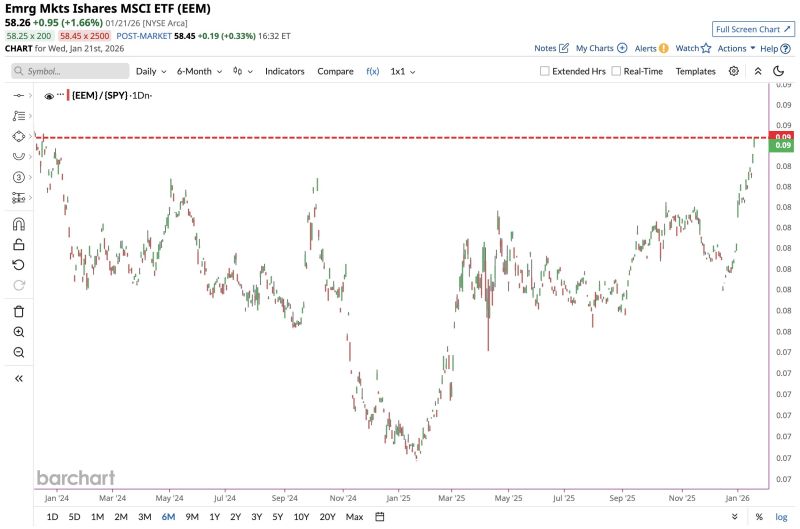The width and height of the screenshot is (800, 529).
Task: Click the Alerts exclamation icon
Action: (x=663, y=48)
